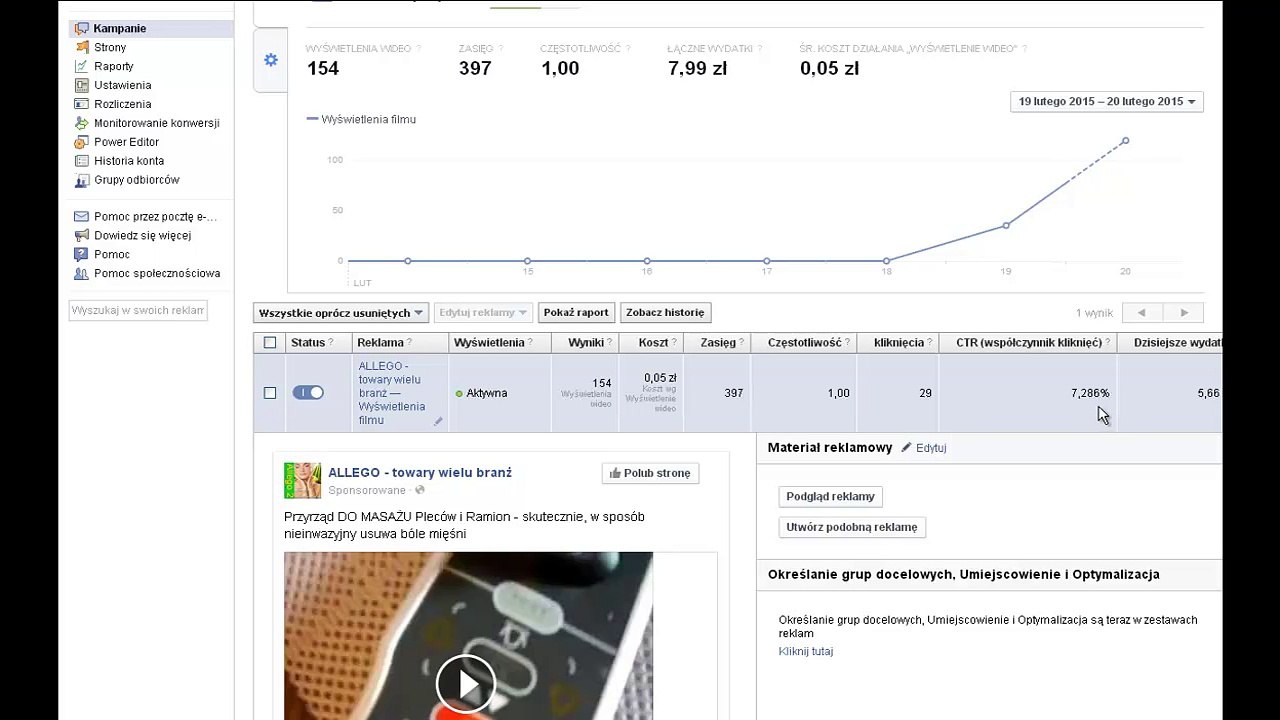Click the Utwórz podobną reklamę button
Image resolution: width=1280 pixels, height=720 pixels.
point(852,527)
